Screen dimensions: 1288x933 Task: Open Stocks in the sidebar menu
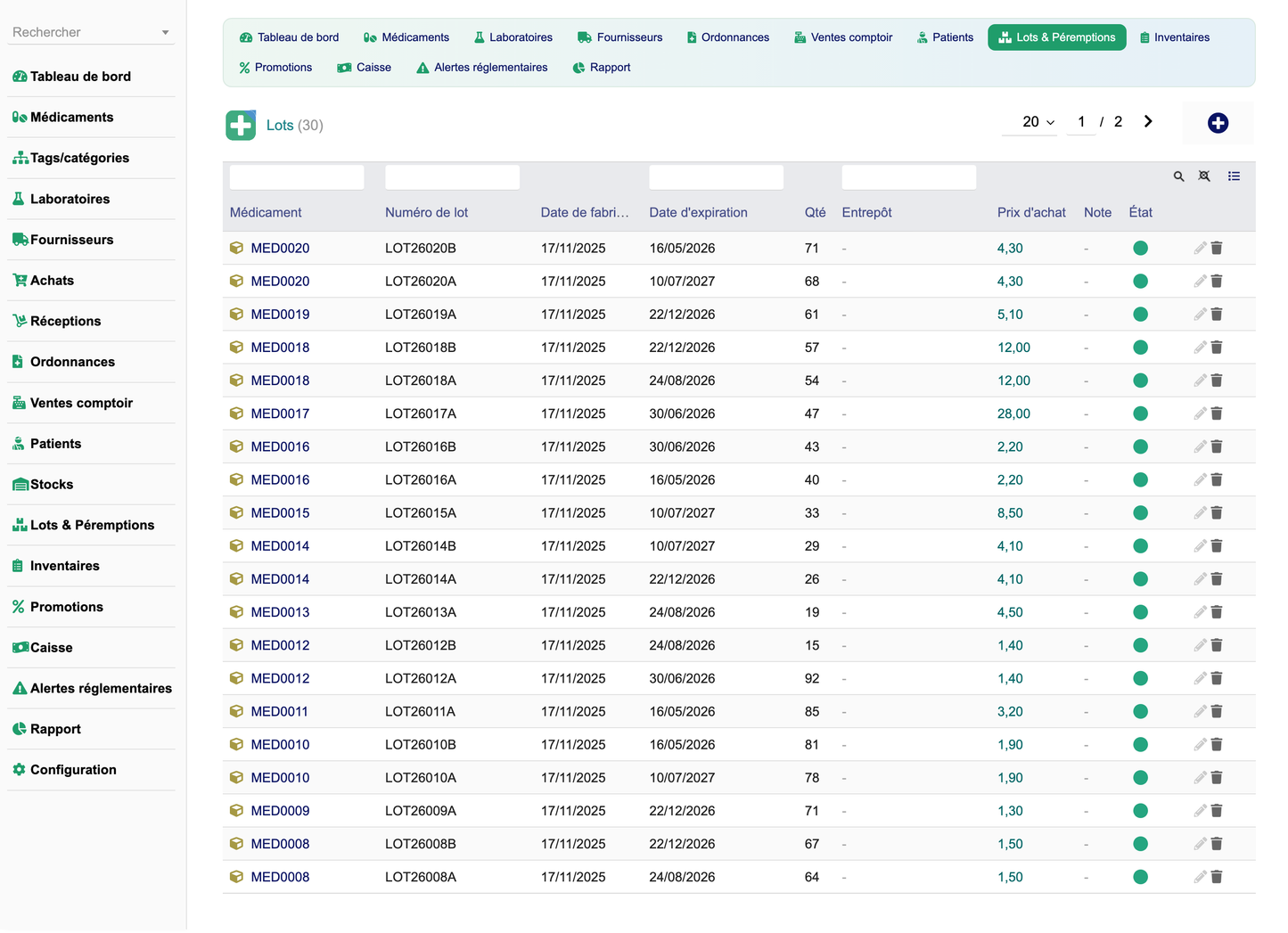point(52,485)
